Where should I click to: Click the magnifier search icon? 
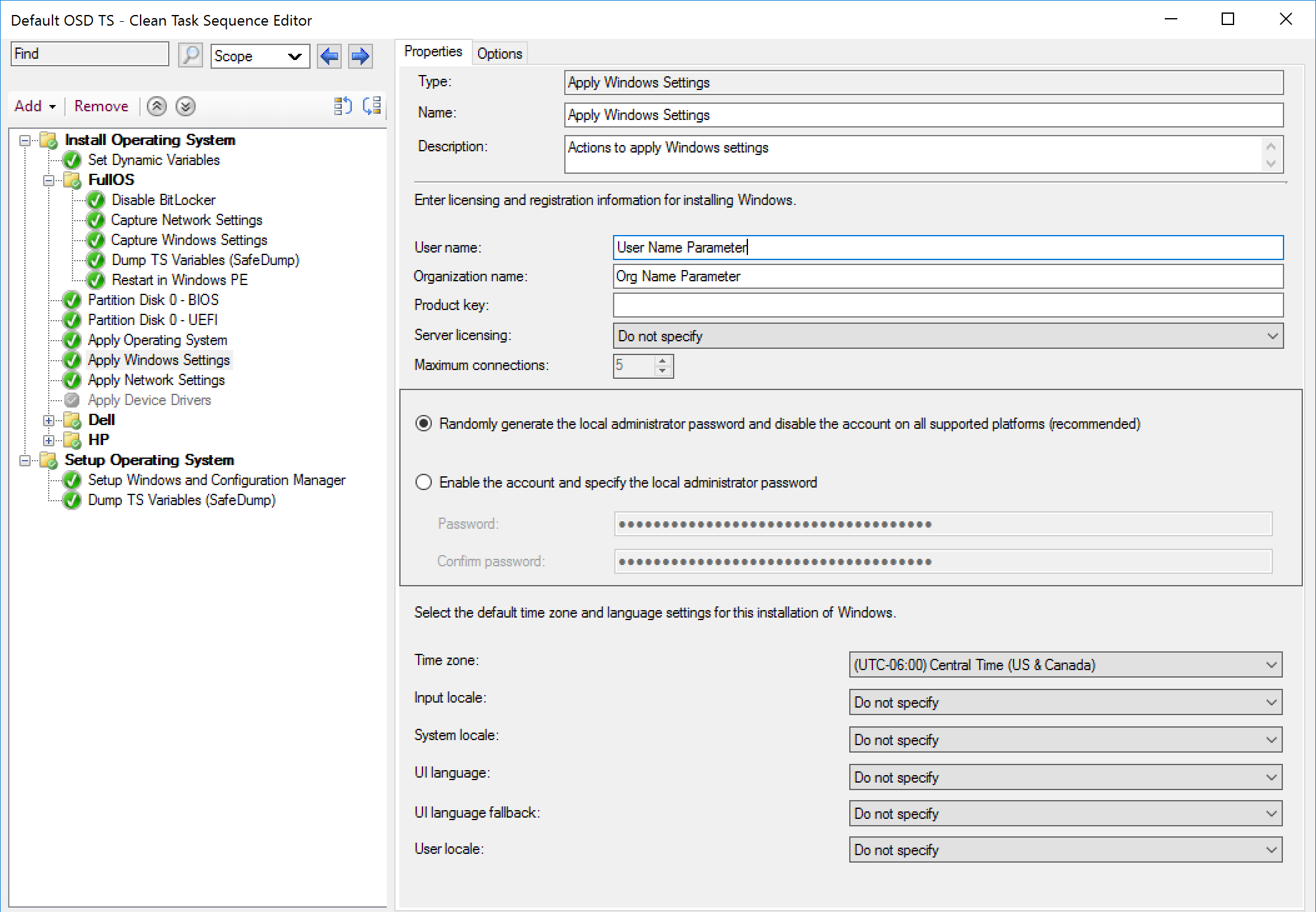(190, 56)
